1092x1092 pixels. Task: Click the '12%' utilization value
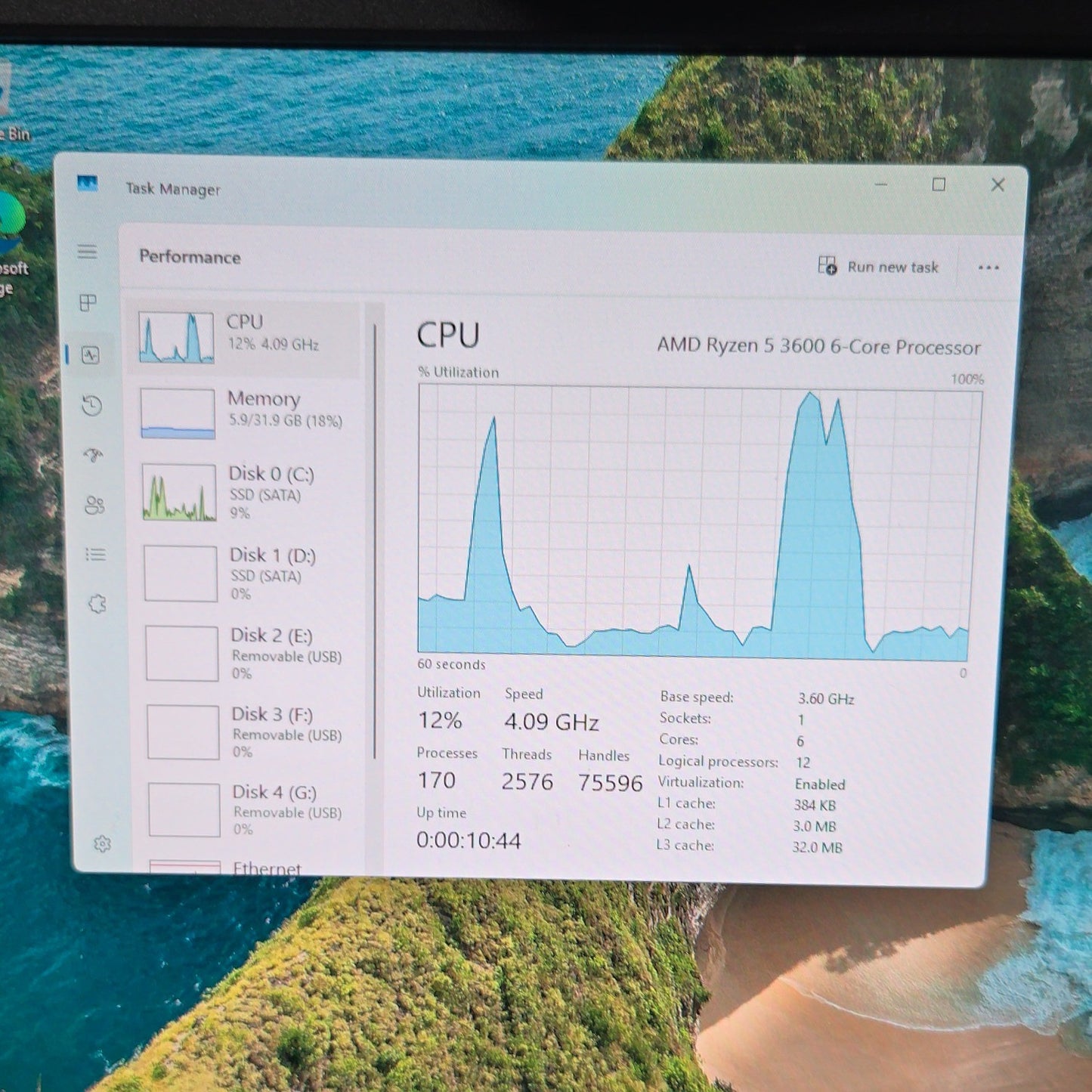click(439, 720)
